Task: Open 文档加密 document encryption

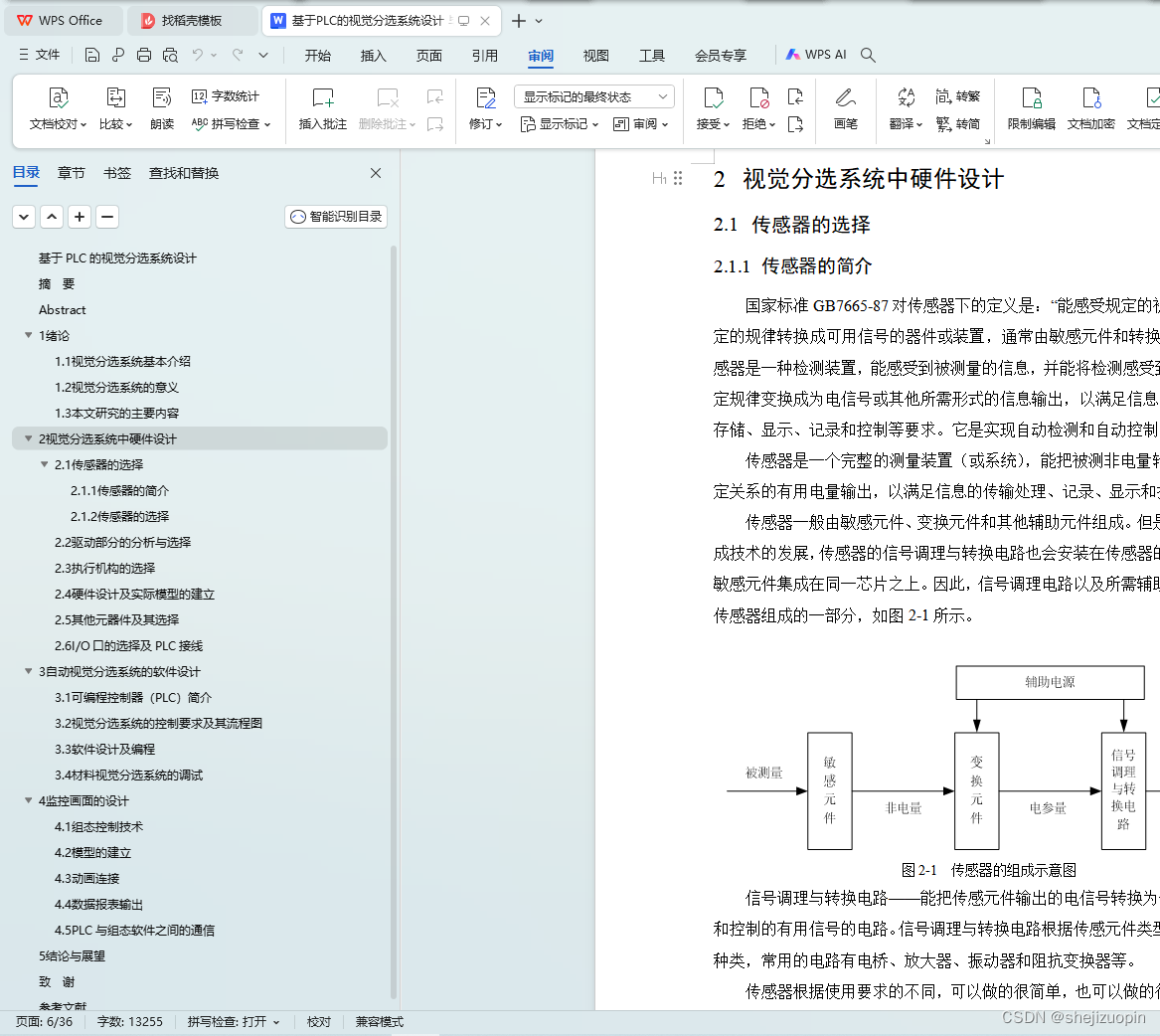Action: pyautogui.click(x=1091, y=108)
